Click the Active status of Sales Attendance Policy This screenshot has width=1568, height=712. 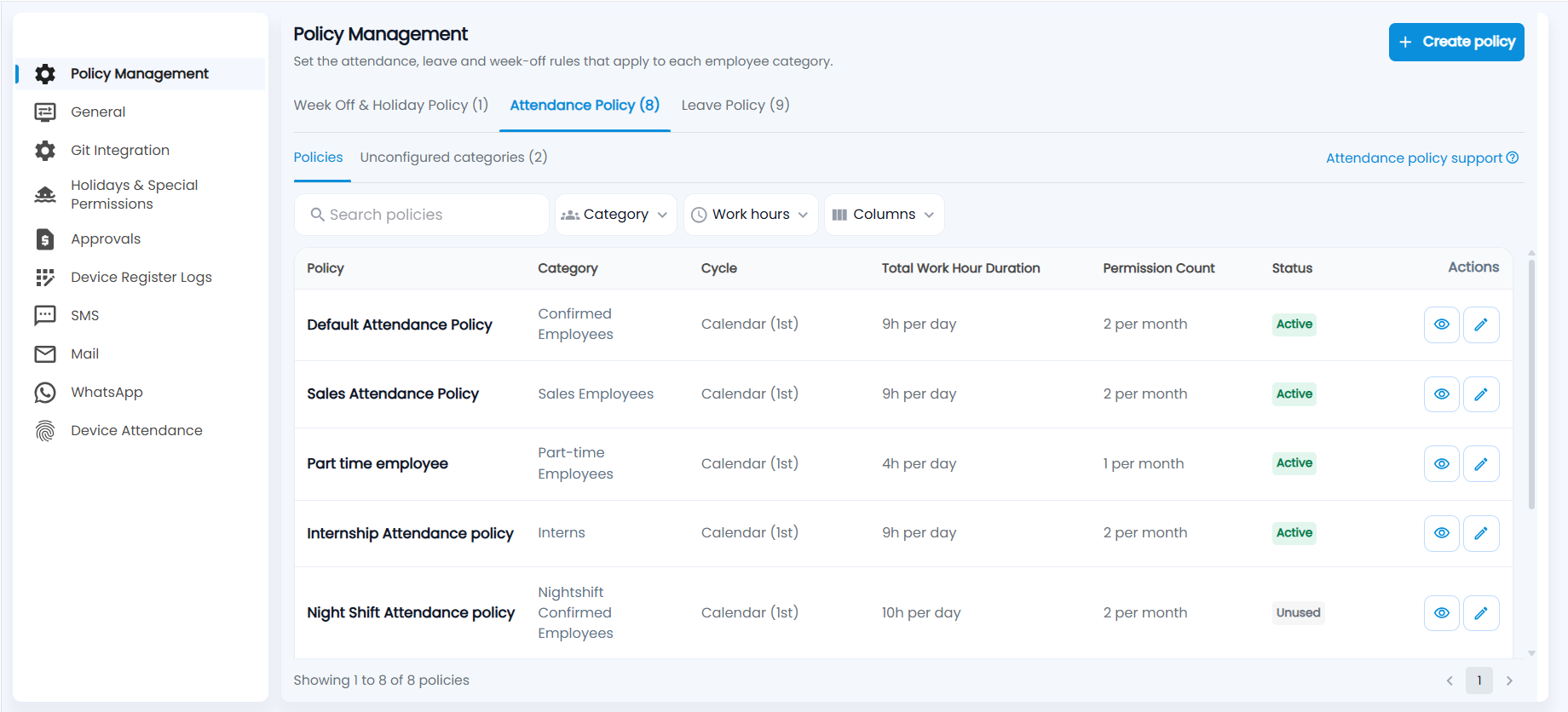1294,394
